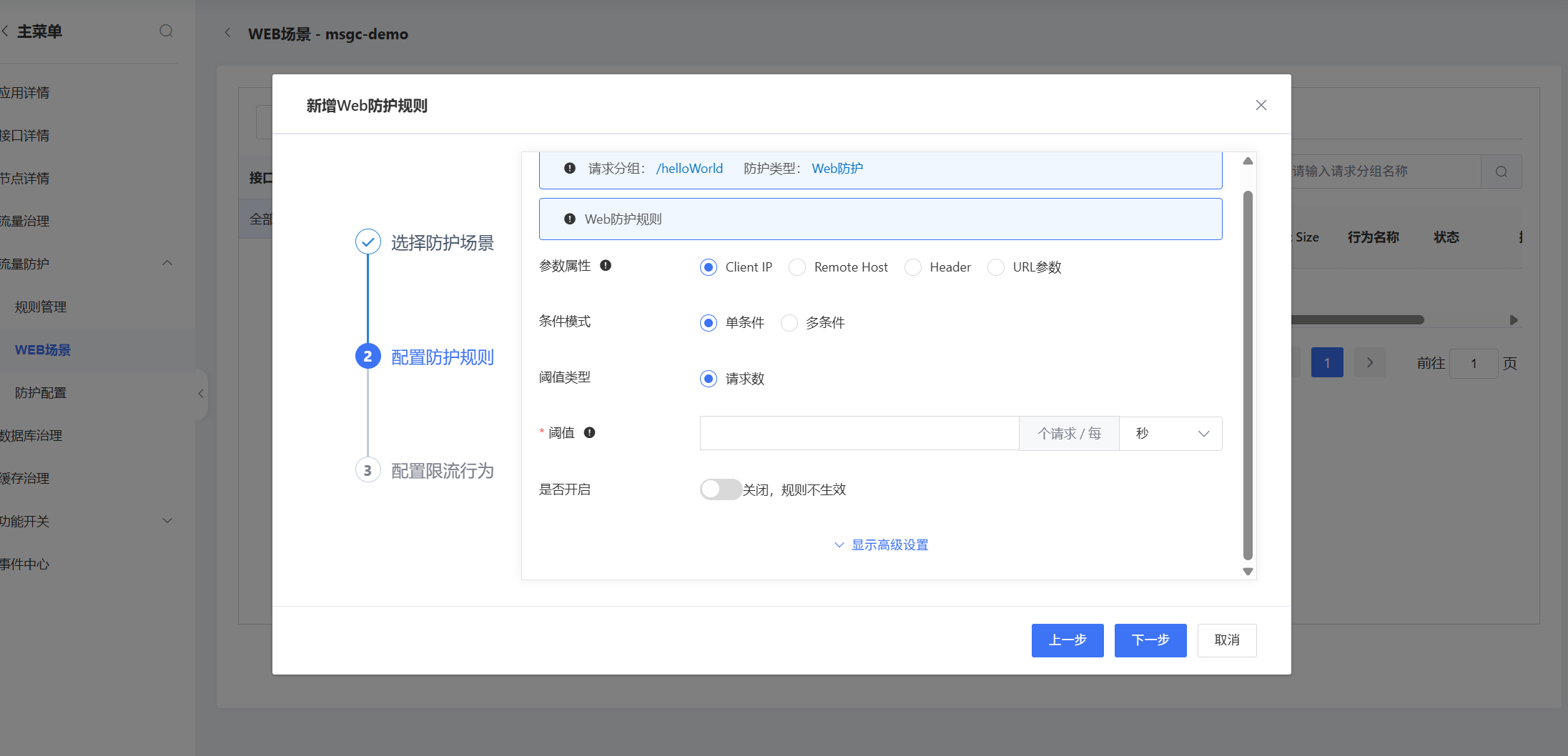Click the back arrow before WEB场景 title
1568x756 pixels.
pyautogui.click(x=227, y=33)
